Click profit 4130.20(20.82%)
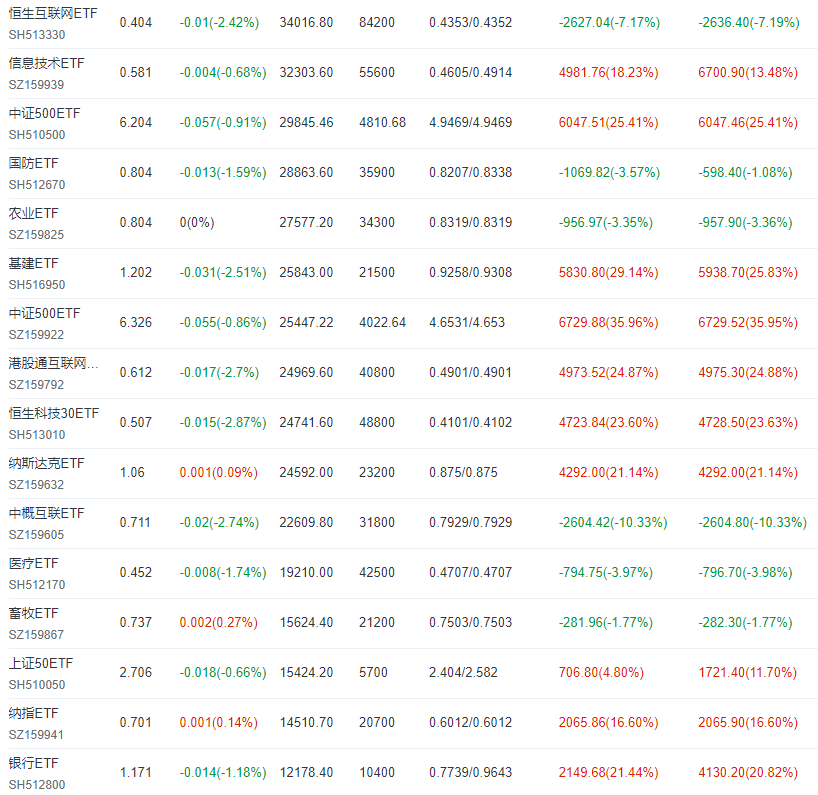 pyautogui.click(x=748, y=775)
